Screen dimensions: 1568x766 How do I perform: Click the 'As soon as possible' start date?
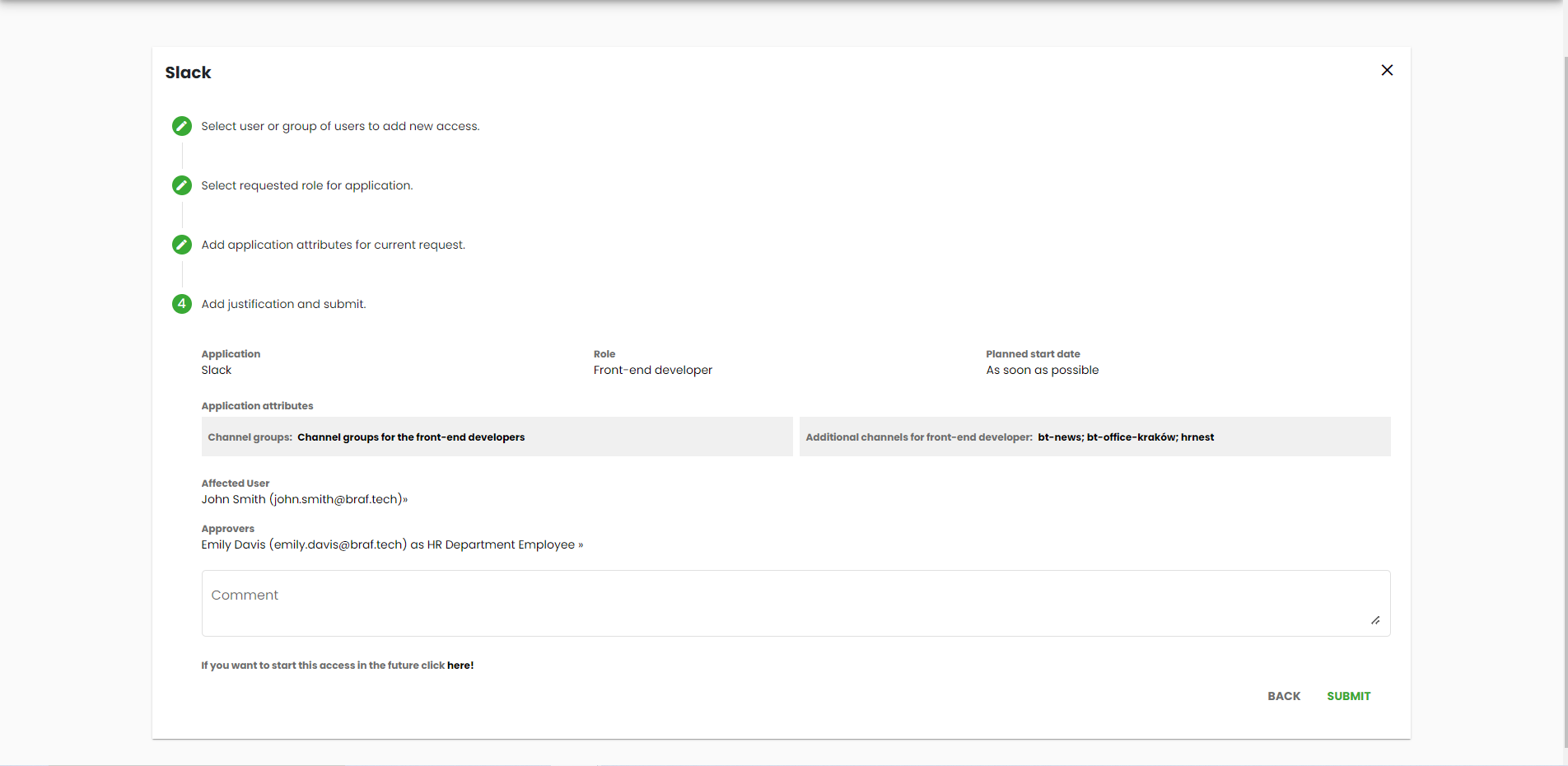click(x=1042, y=370)
